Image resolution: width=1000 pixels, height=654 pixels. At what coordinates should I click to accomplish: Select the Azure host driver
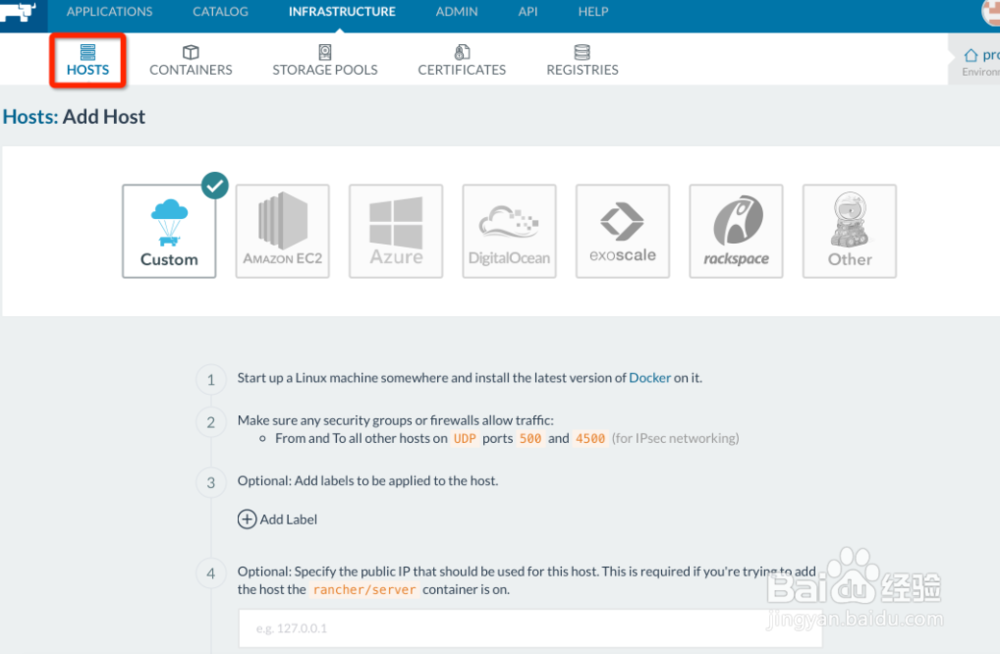[396, 231]
